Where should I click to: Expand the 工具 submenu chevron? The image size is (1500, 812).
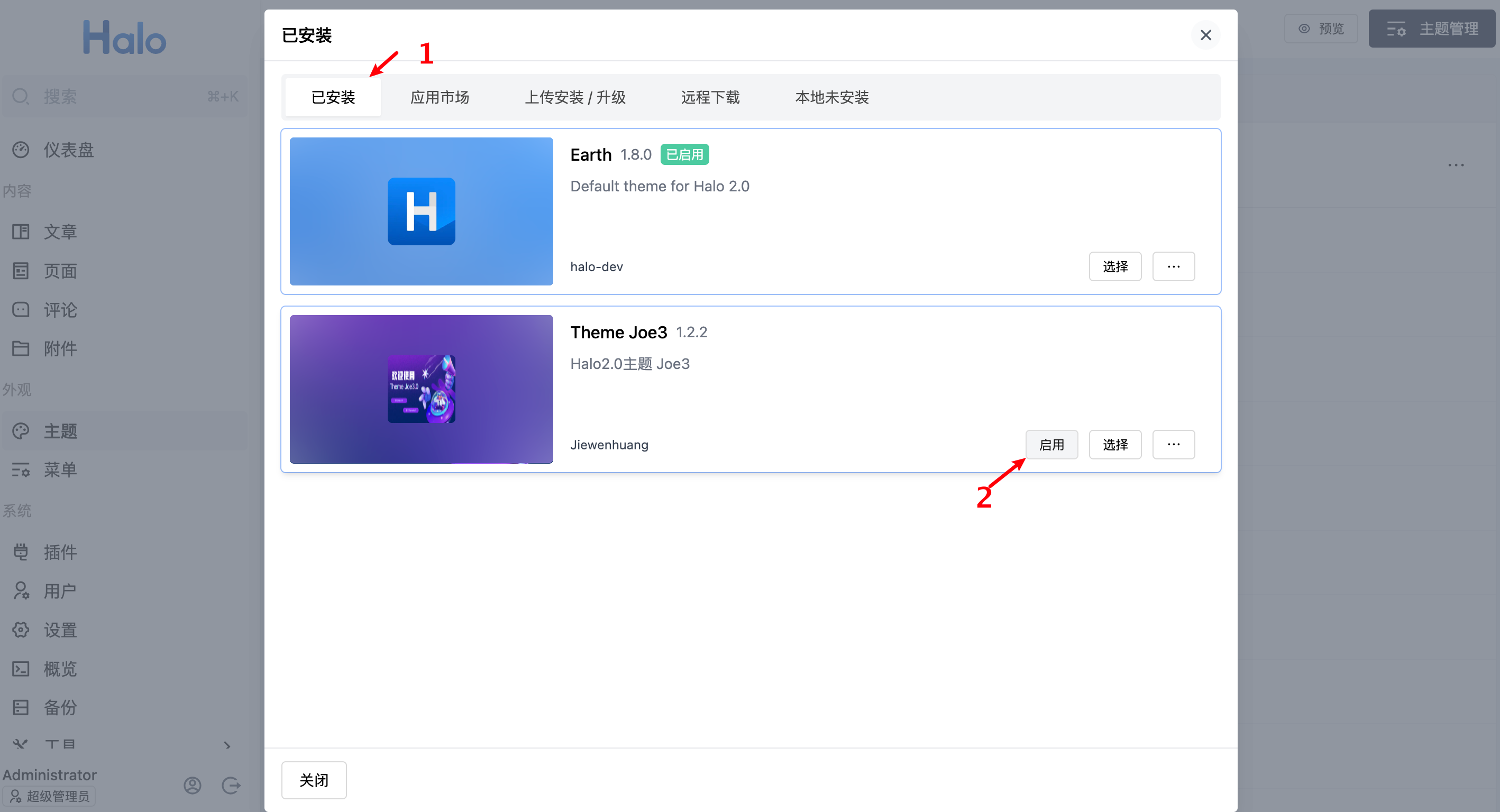pos(227,745)
